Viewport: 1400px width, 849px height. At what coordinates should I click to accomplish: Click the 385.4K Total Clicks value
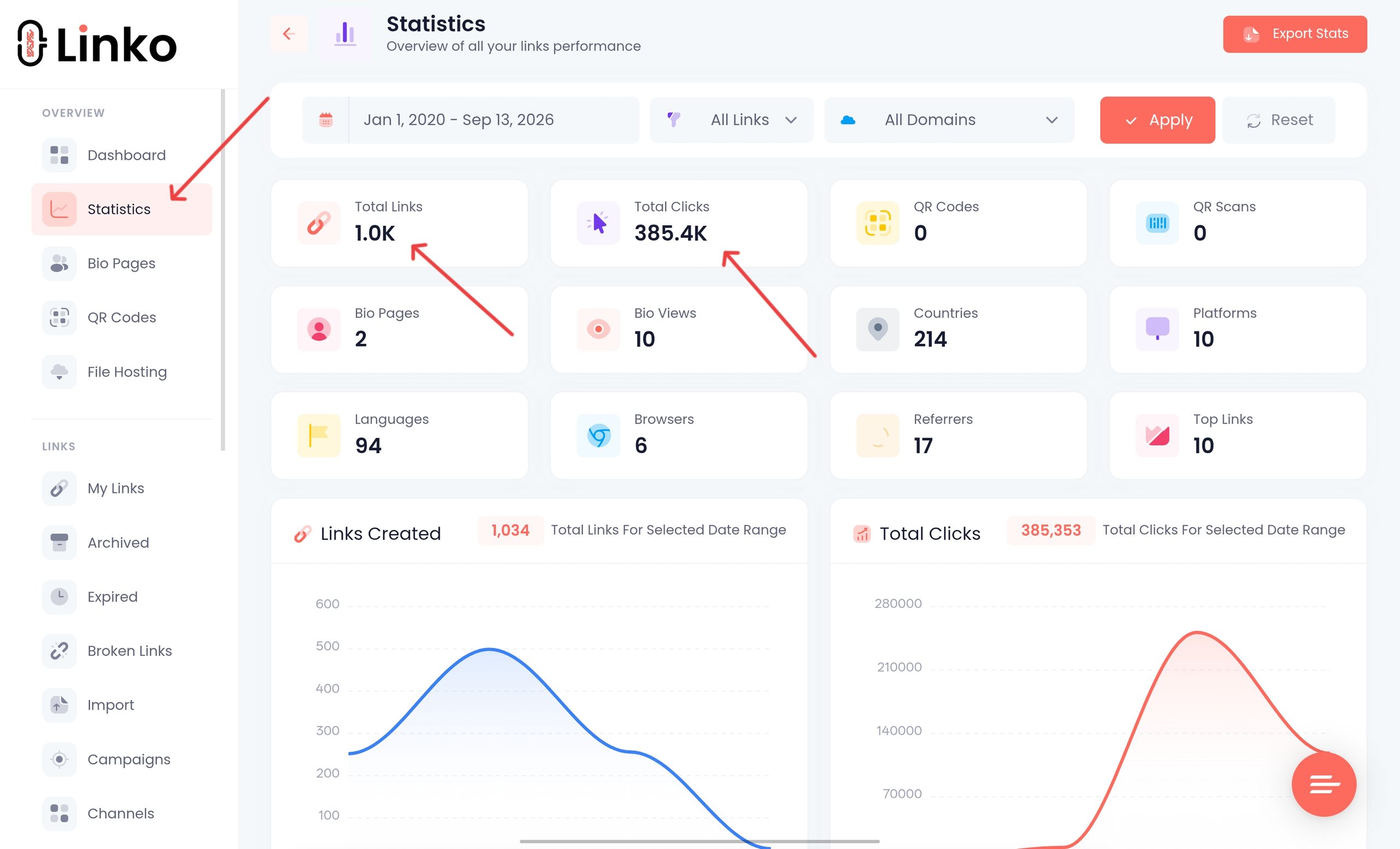tap(670, 233)
